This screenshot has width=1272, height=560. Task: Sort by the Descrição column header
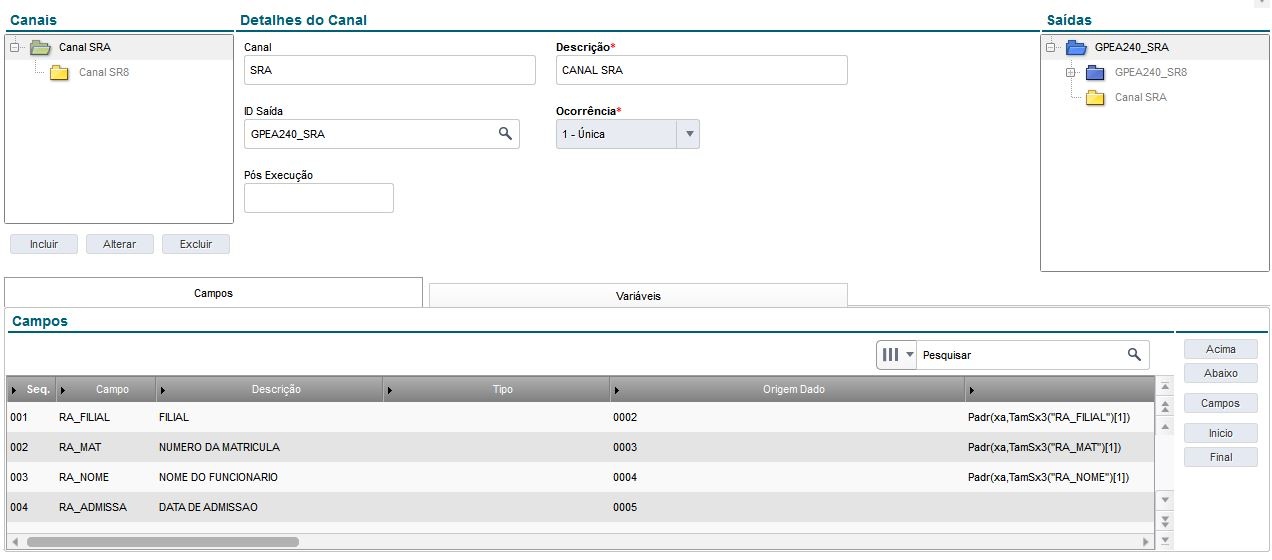click(269, 389)
